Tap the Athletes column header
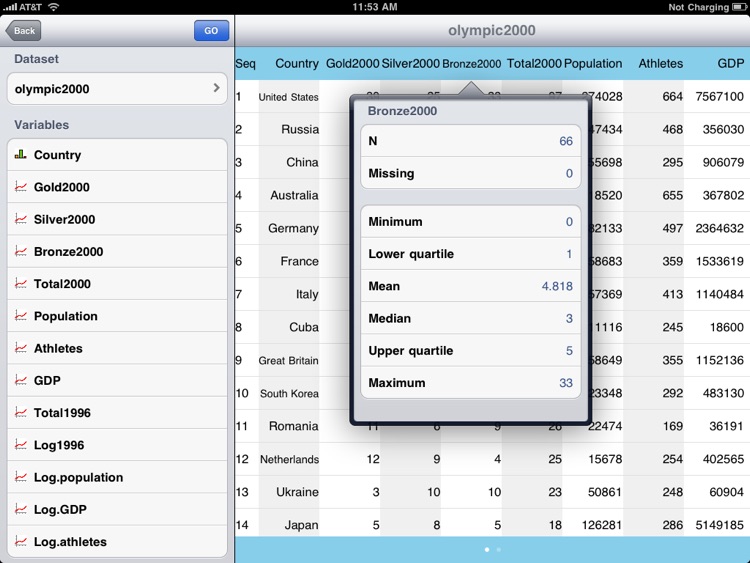 pos(661,64)
